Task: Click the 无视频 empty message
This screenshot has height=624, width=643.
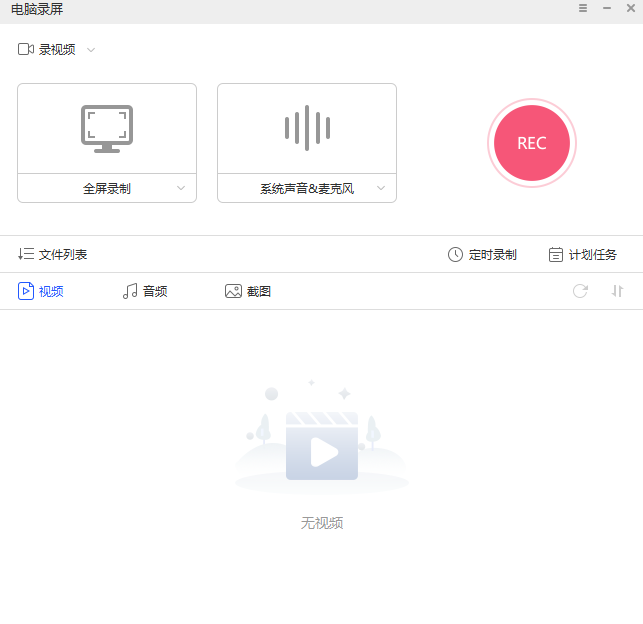Action: (x=322, y=523)
